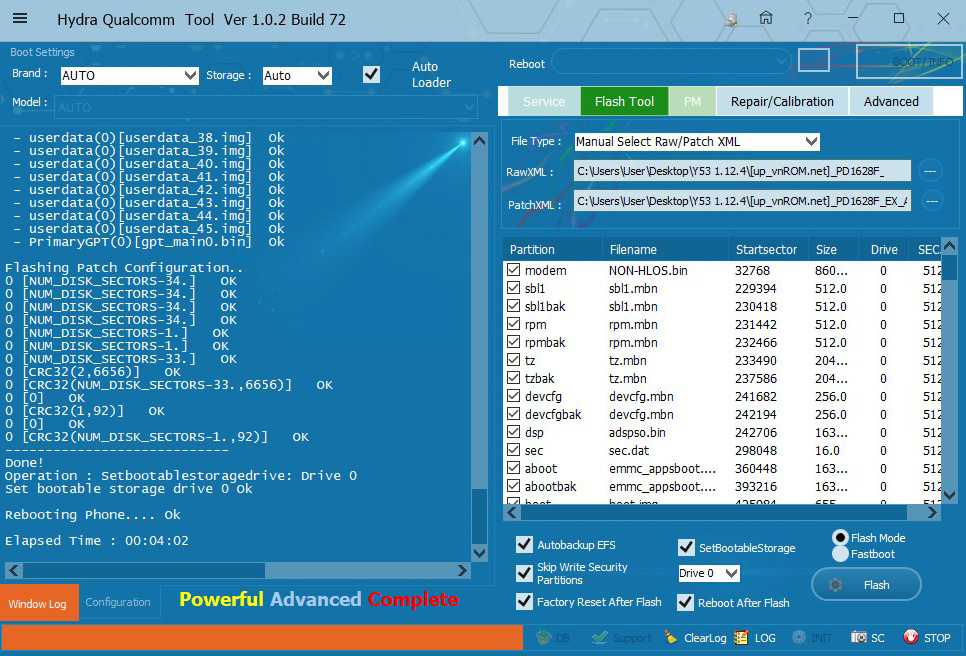Select the Fastboot radio button
The width and height of the screenshot is (966, 656).
coord(840,554)
